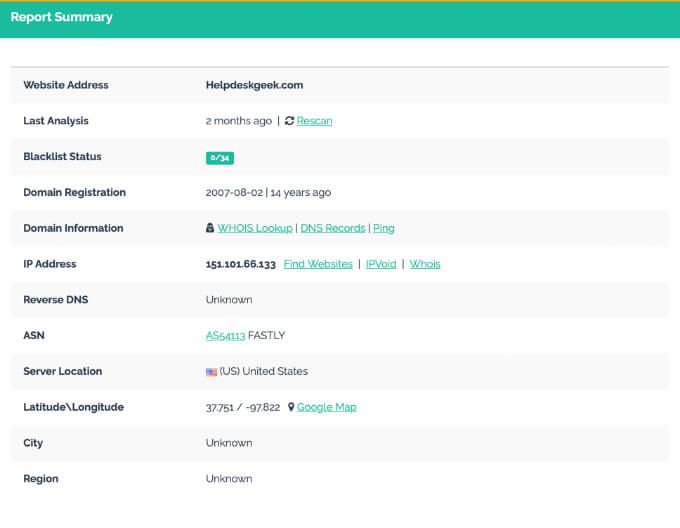Open Whois link beside IP address
Screen dimensions: 680x528
pyautogui.click(x=425, y=264)
